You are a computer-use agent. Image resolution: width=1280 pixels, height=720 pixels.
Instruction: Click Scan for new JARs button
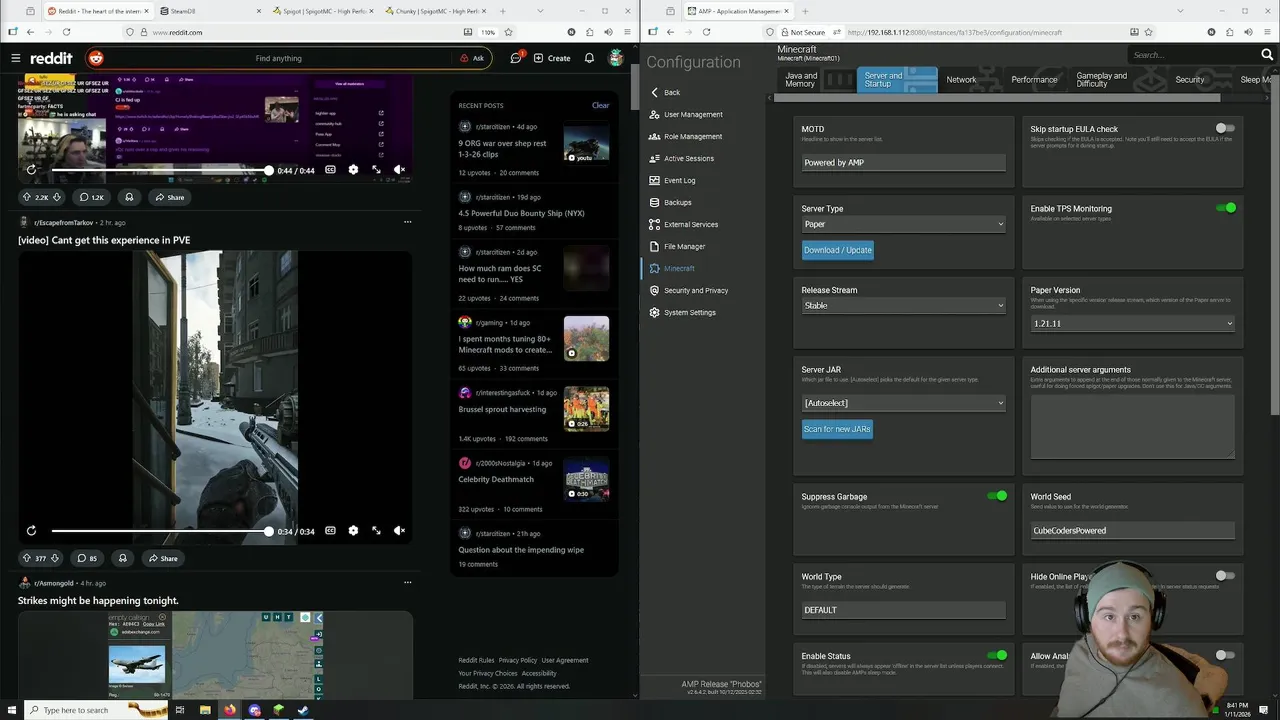tap(837, 429)
